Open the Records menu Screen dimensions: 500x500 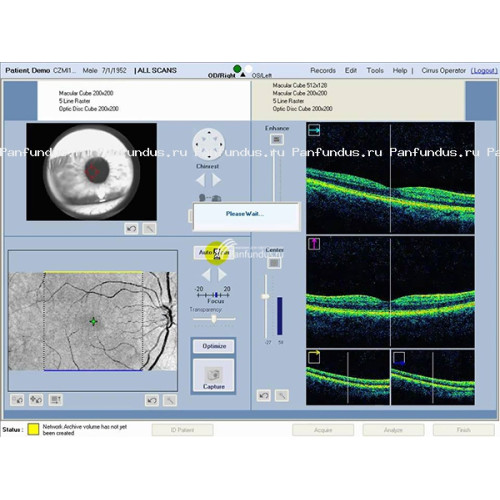click(323, 70)
